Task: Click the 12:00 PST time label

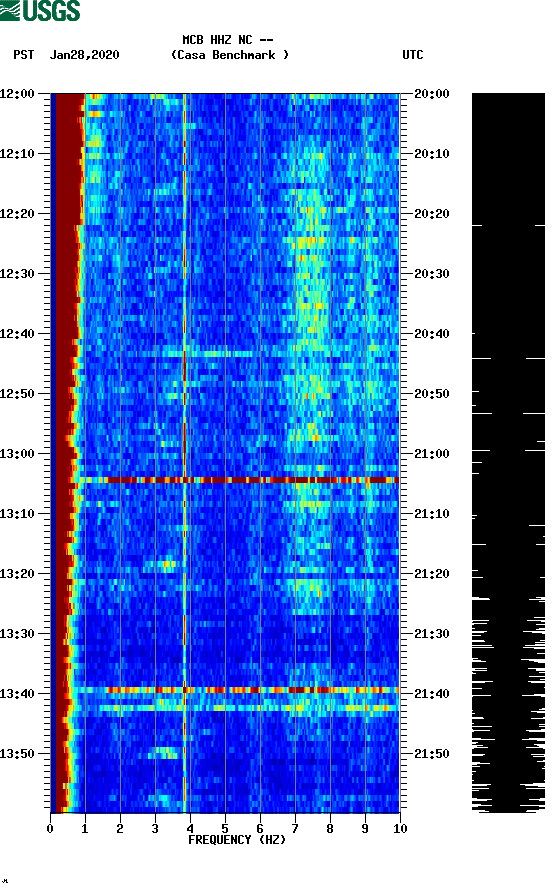Action: (18, 94)
